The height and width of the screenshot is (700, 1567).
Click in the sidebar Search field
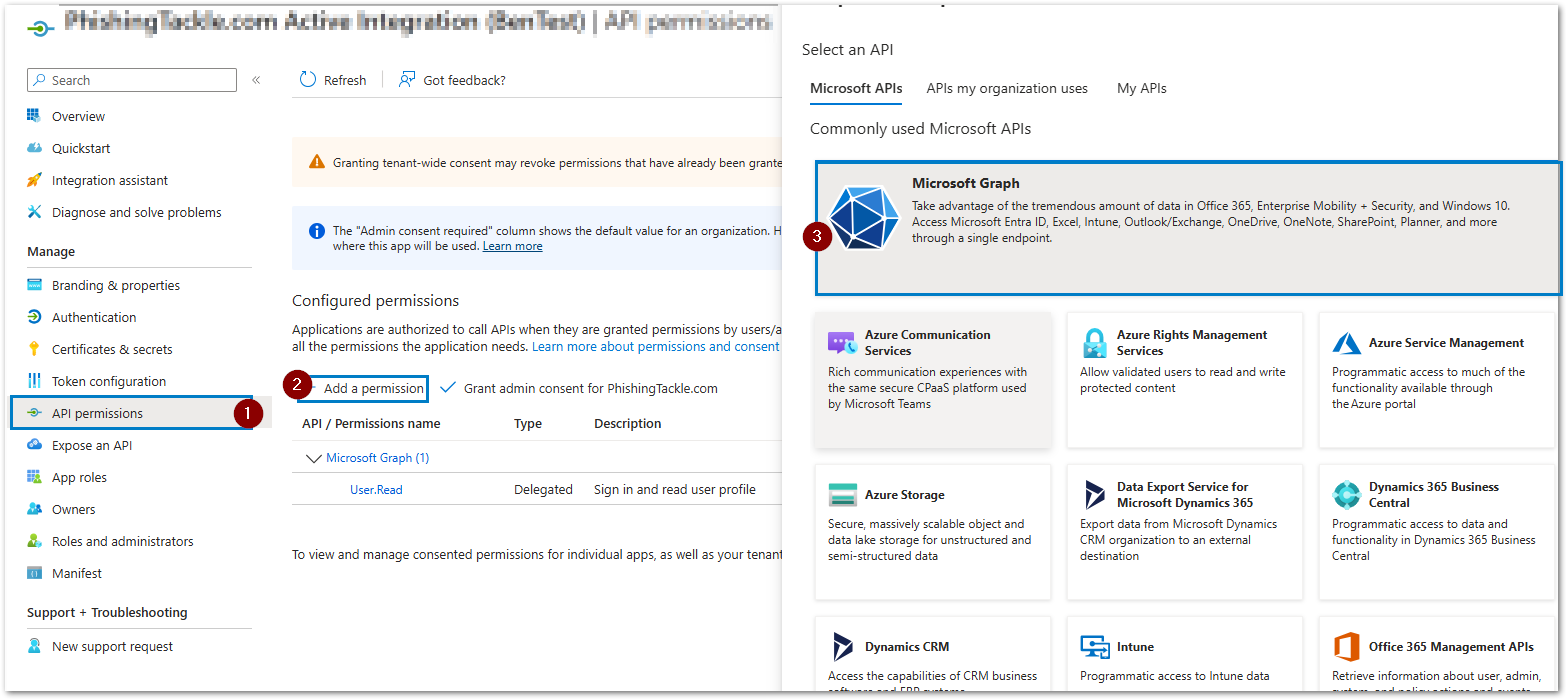(x=132, y=80)
